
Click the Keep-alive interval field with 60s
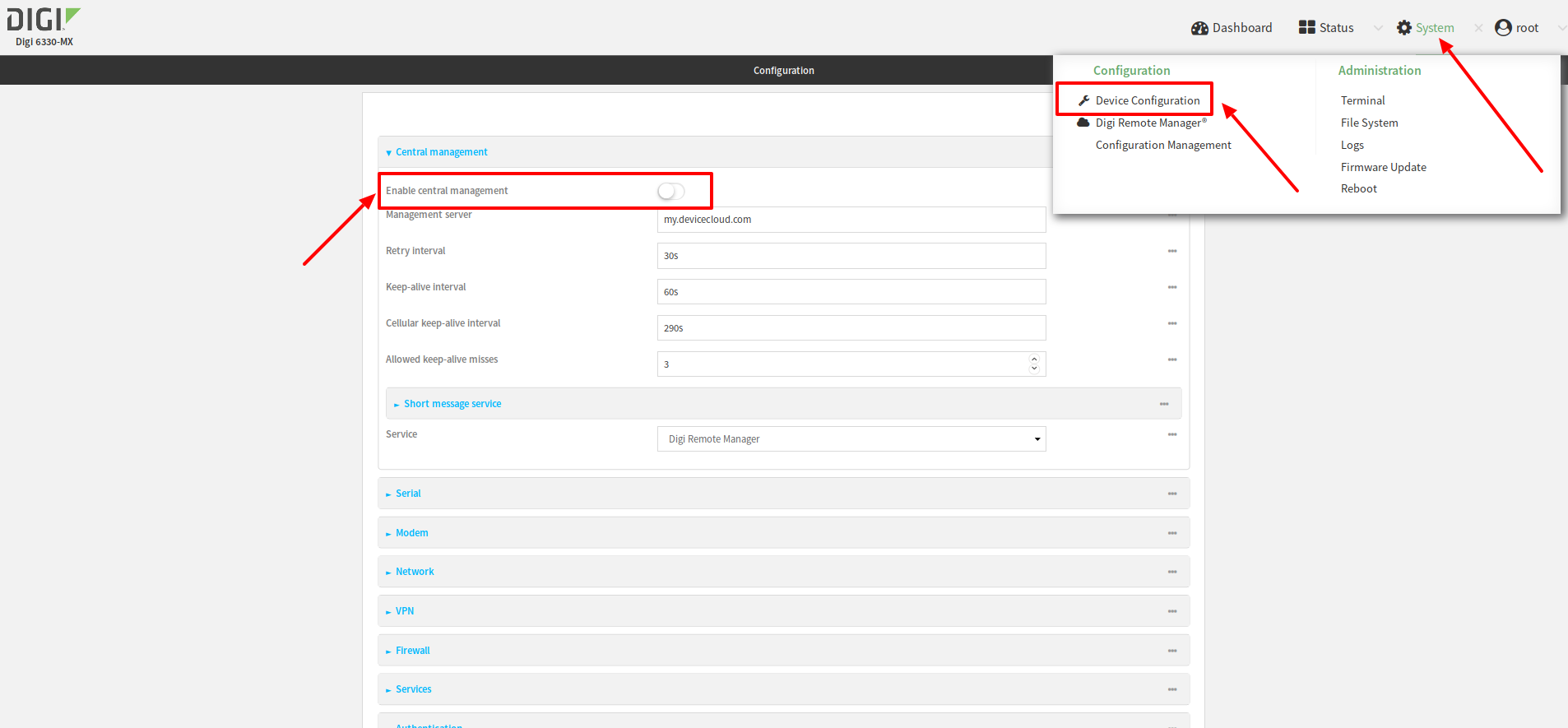(x=851, y=292)
